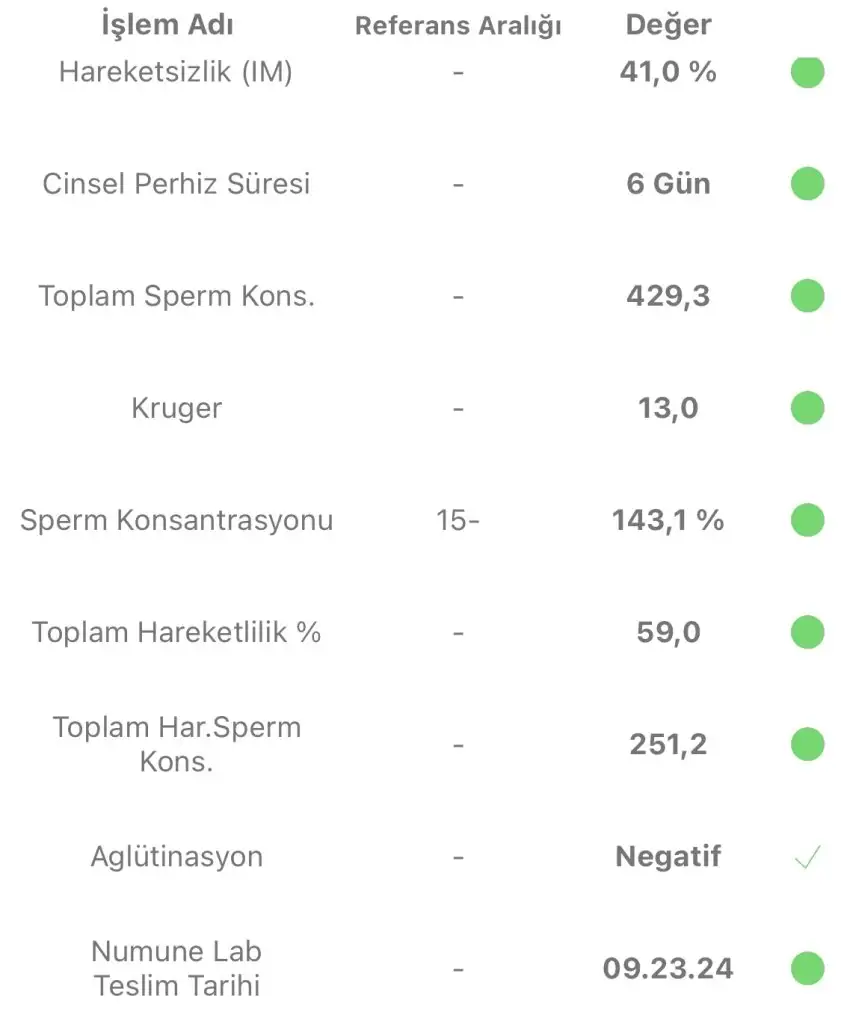Click the Kruger row green status dot
Viewport: 841px width, 1024px height.
pyautogui.click(x=807, y=408)
